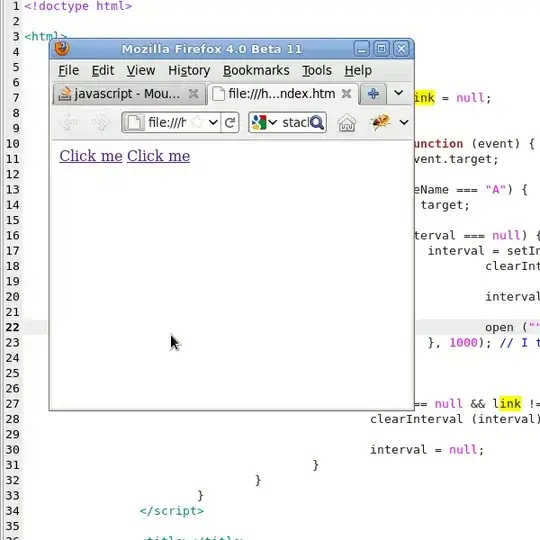The image size is (540, 540).
Task: Focus the file:/// address input field
Action: (167, 122)
